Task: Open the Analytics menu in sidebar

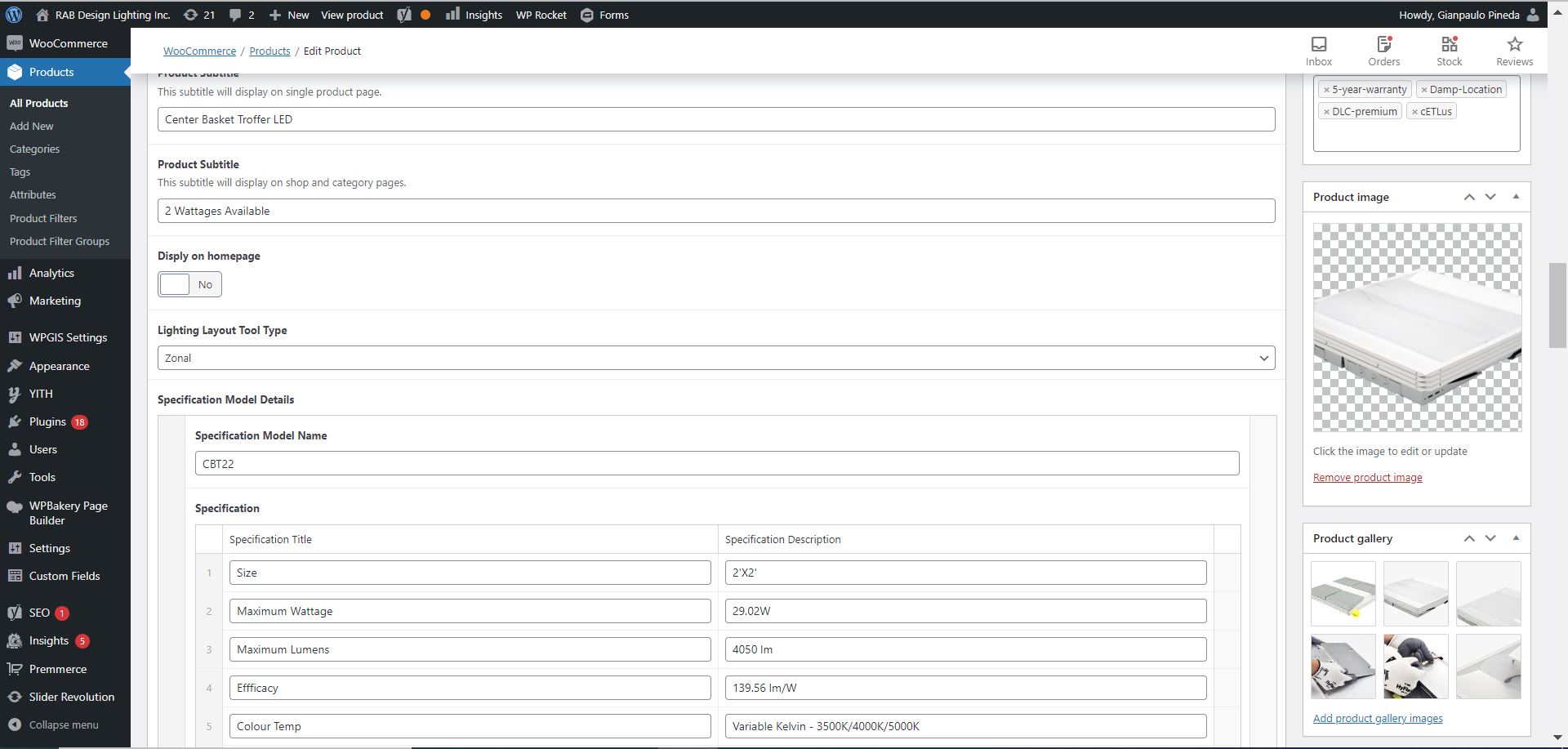Action: click(x=51, y=273)
